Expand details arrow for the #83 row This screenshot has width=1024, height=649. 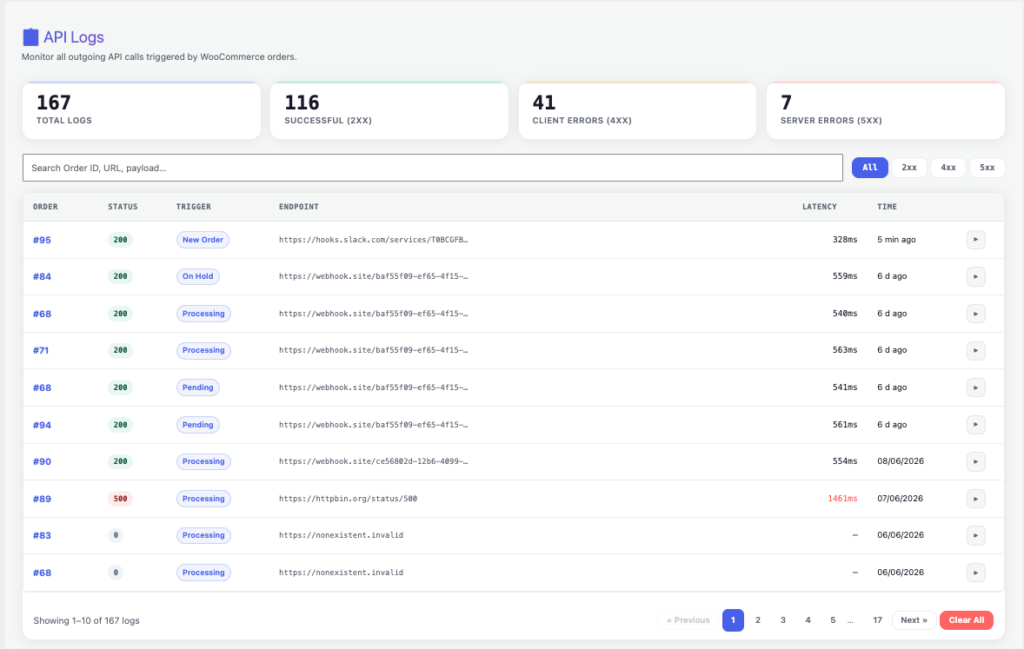[x=976, y=535]
